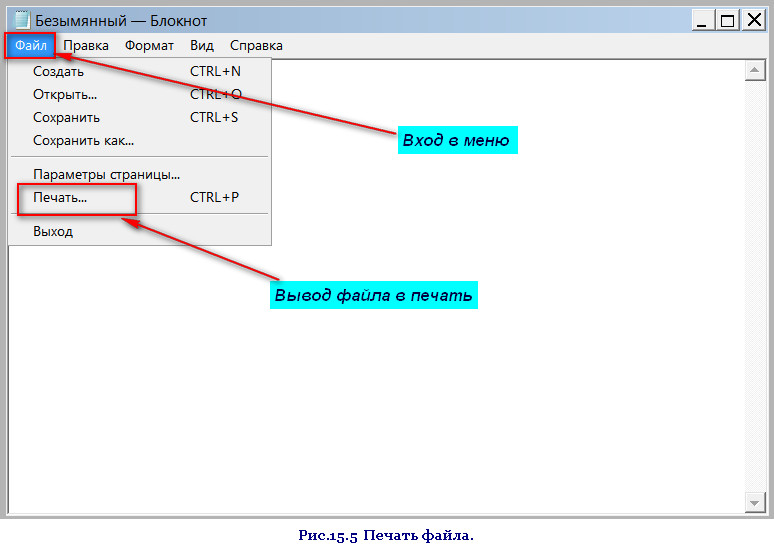Click the 'Вывод файла в печать' annotation label
This screenshot has width=774, height=551.
pos(373,296)
